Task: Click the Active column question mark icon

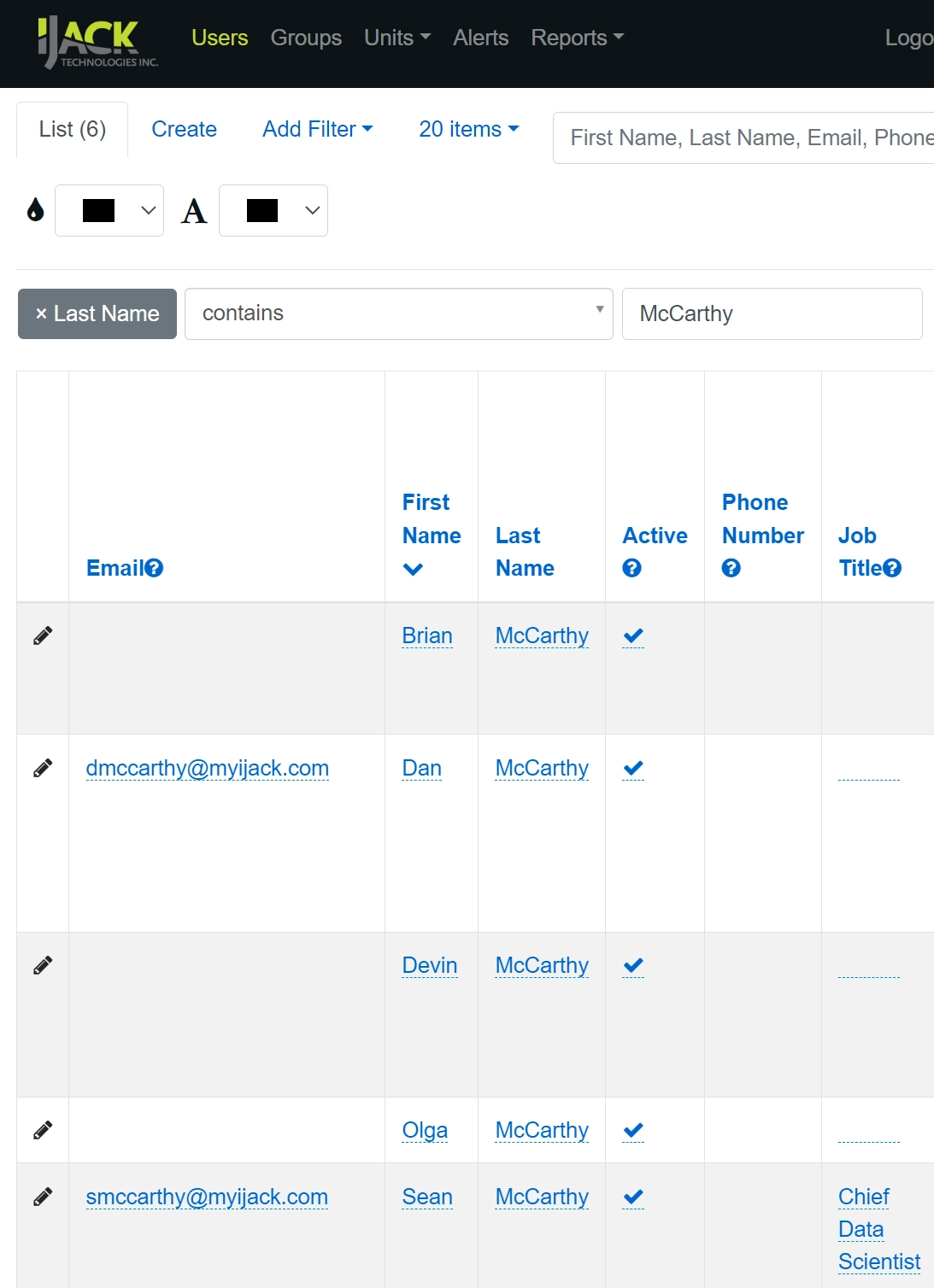Action: (x=631, y=566)
